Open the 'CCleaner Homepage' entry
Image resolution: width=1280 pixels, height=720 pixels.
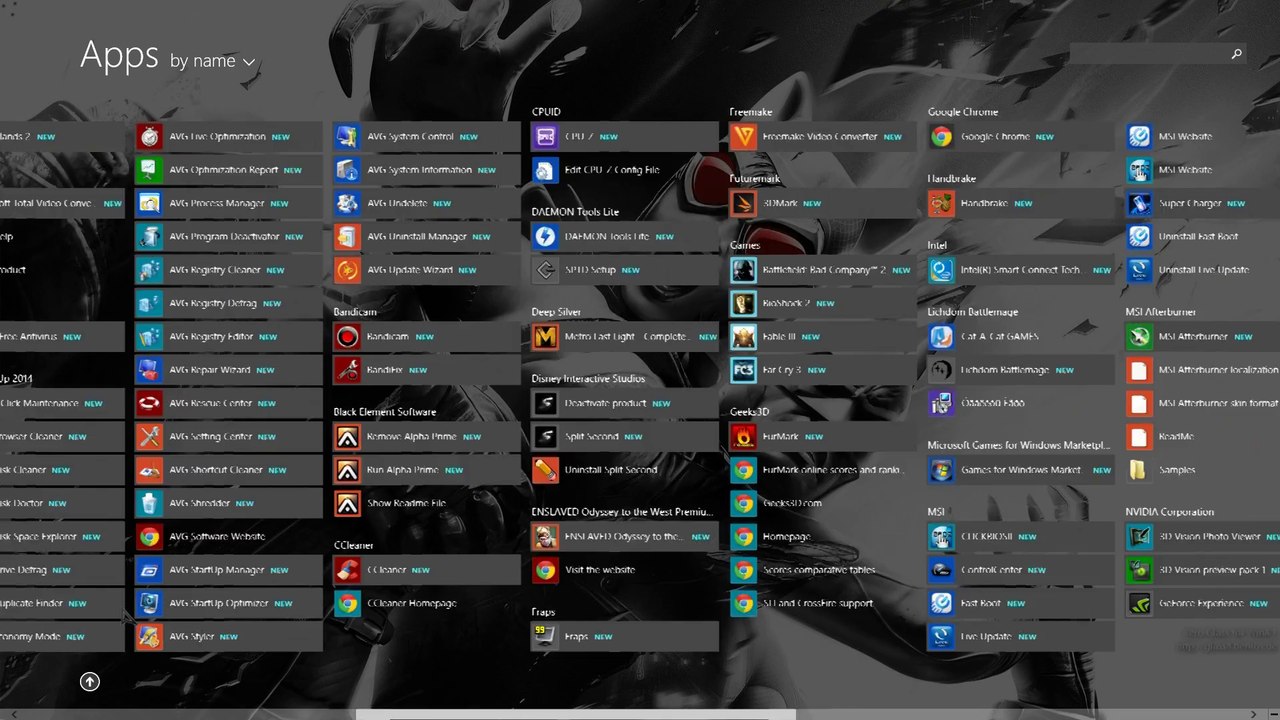click(x=412, y=604)
